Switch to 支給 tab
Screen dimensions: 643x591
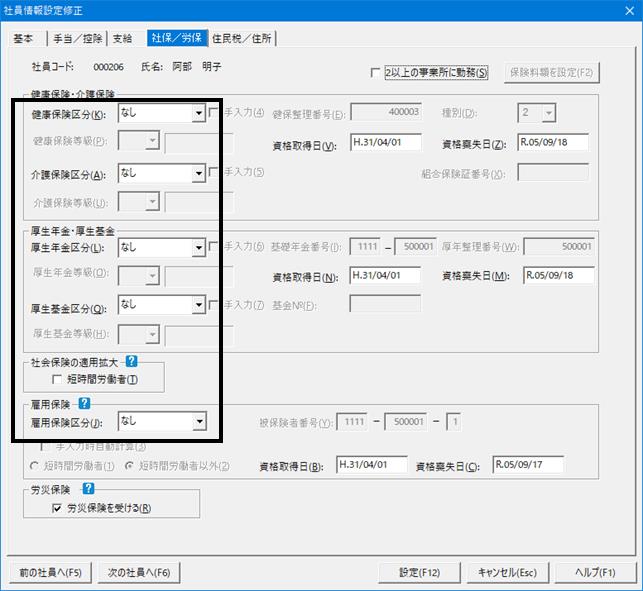pyautogui.click(x=123, y=39)
